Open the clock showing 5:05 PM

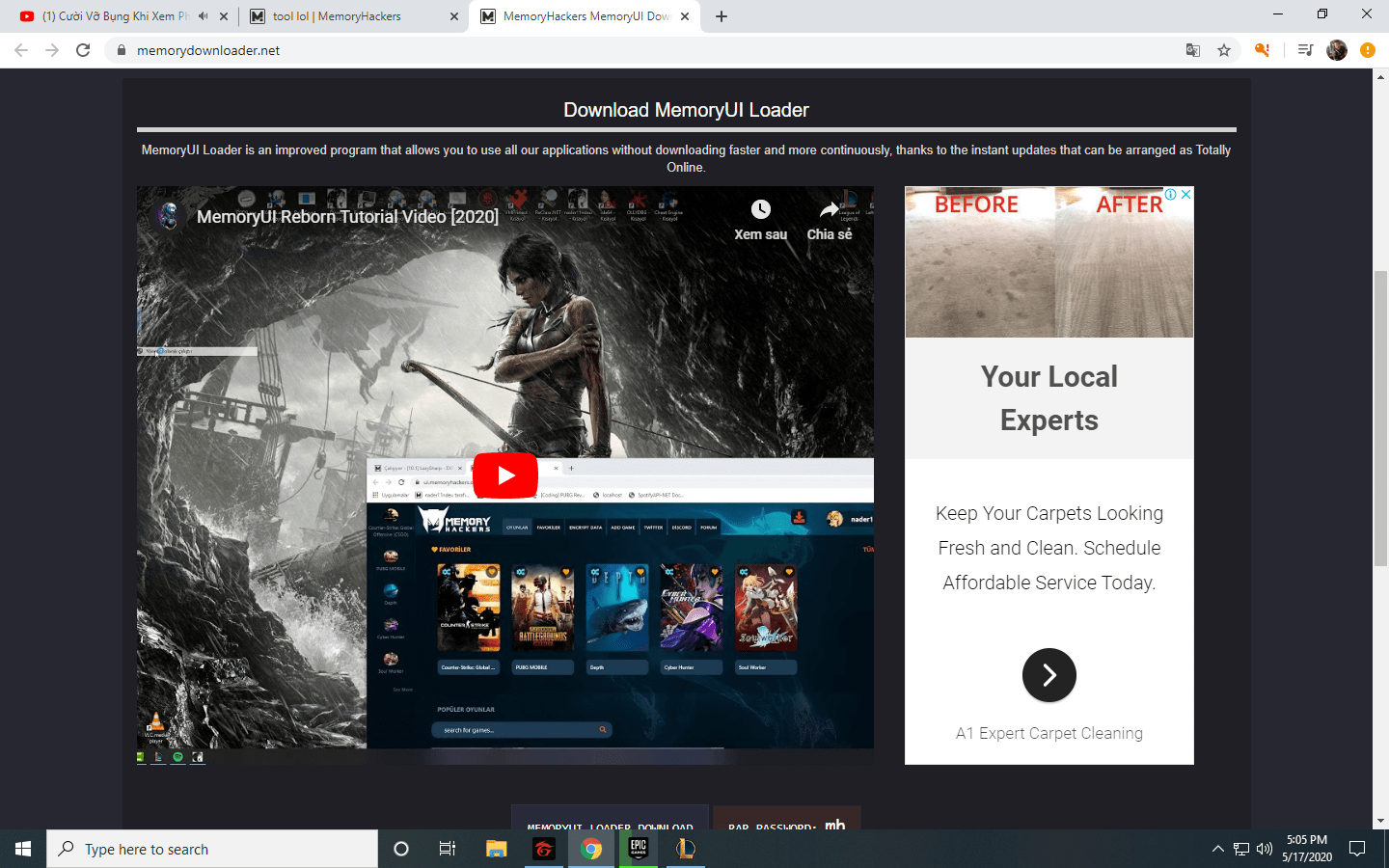(x=1307, y=849)
